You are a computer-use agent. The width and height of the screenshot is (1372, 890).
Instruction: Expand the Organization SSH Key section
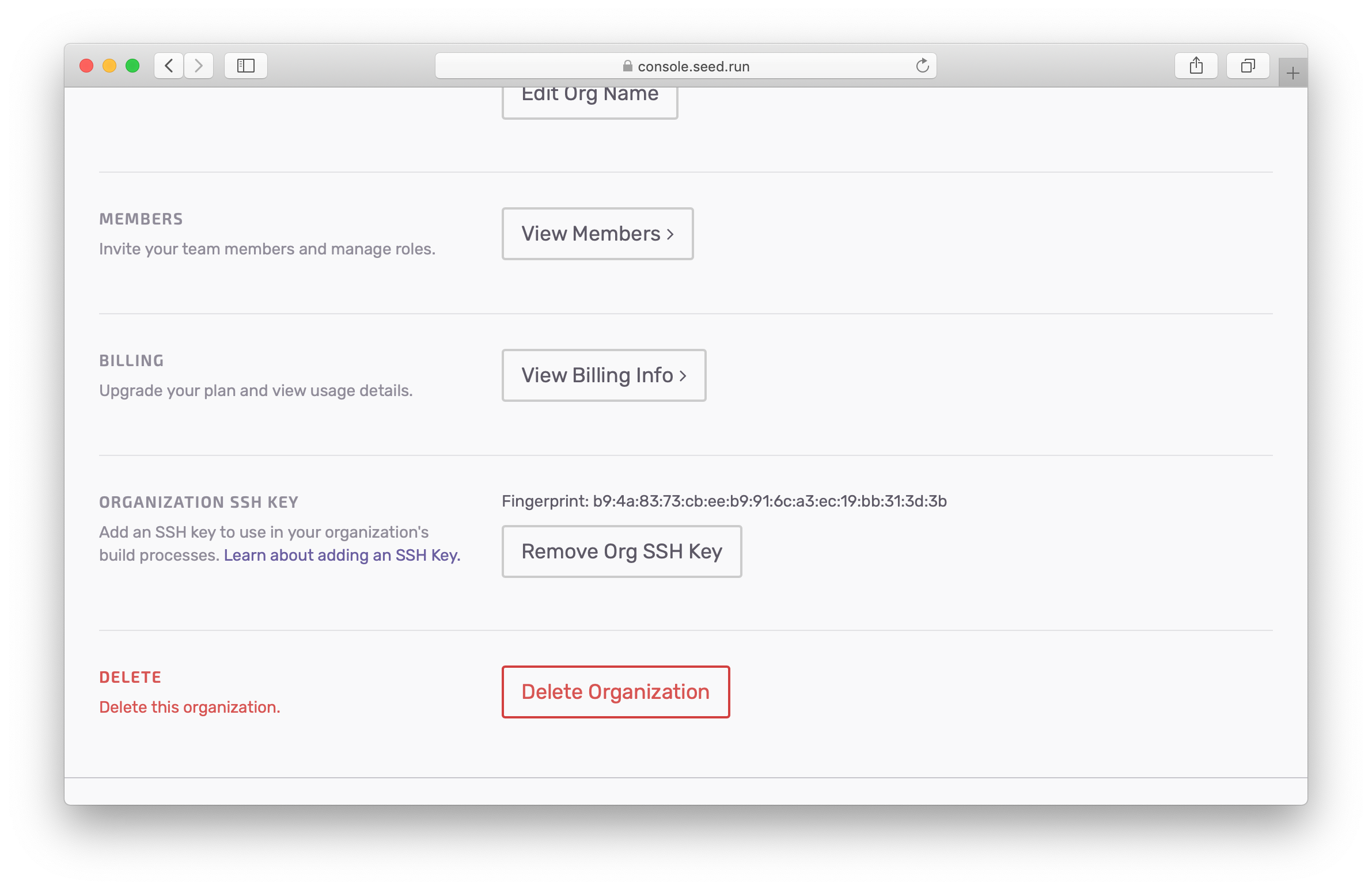200,502
